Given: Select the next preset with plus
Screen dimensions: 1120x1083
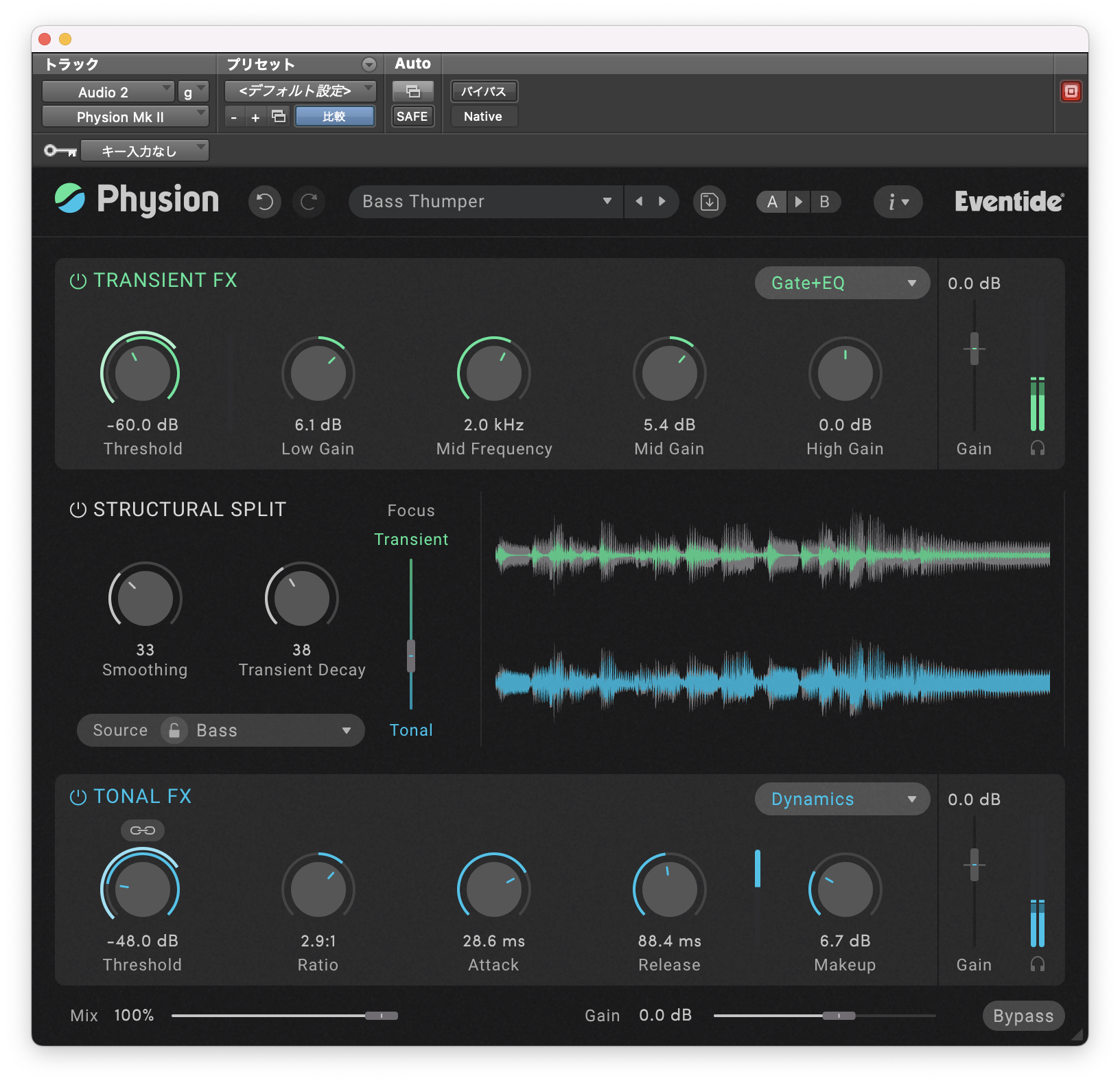Looking at the screenshot, I should point(255,117).
